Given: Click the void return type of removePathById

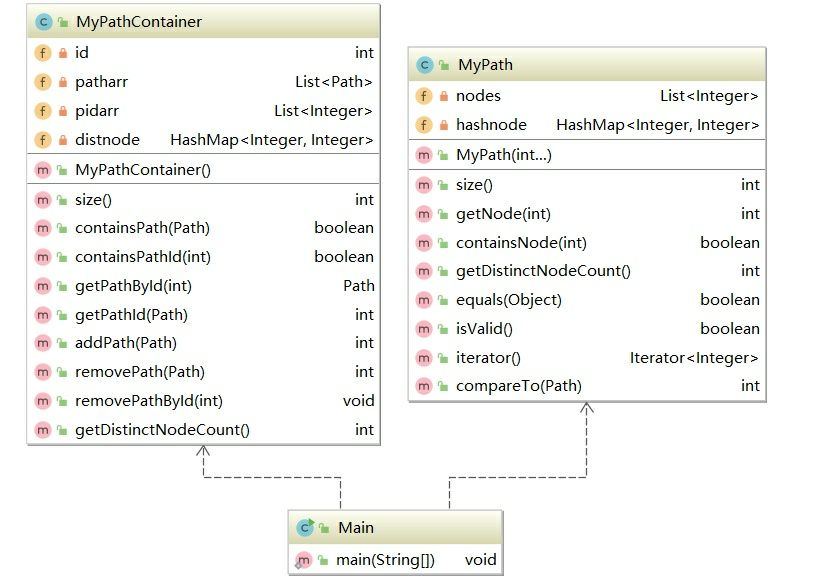Looking at the screenshot, I should [358, 400].
